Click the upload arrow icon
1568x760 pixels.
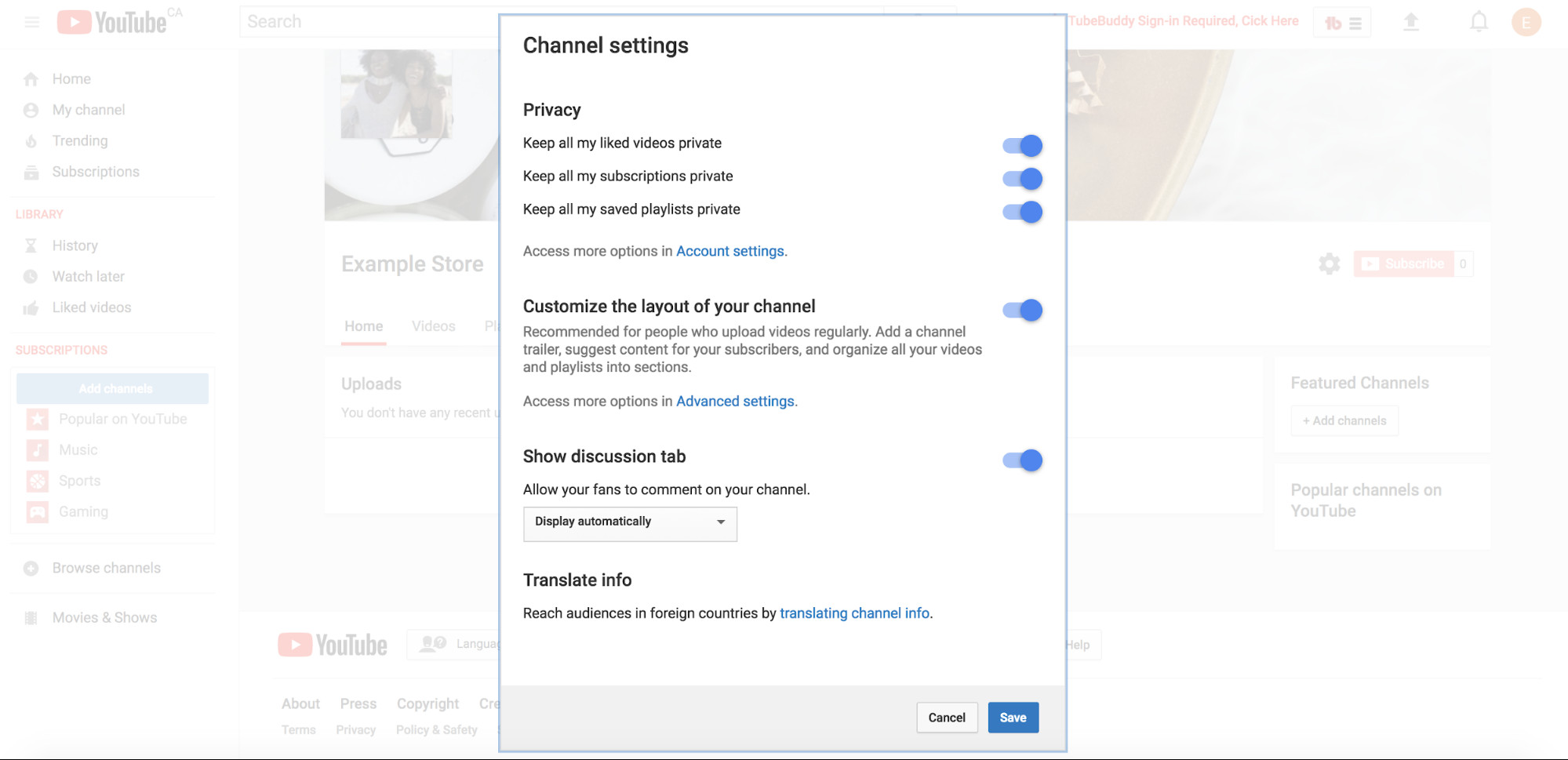coord(1410,22)
